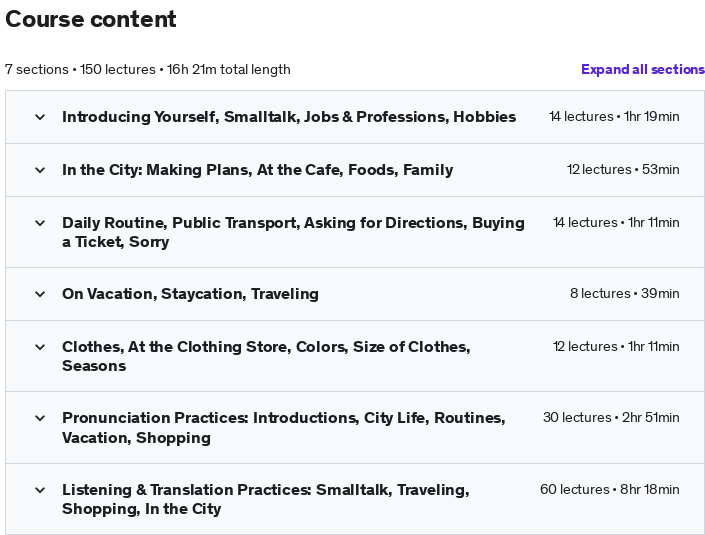The height and width of the screenshot is (535, 705).
Task: Expand chevron for On Vacation section
Action: (x=40, y=294)
